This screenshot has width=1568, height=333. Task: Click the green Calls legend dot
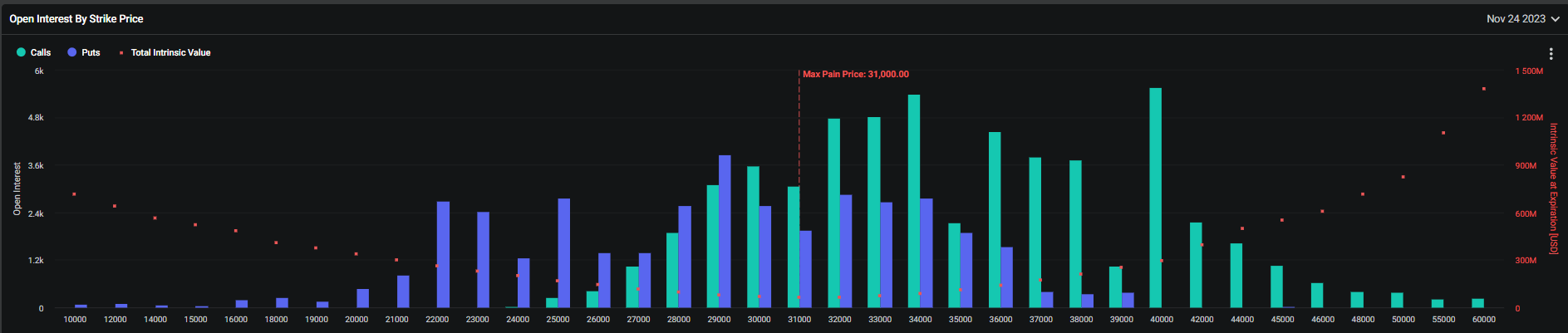point(22,52)
